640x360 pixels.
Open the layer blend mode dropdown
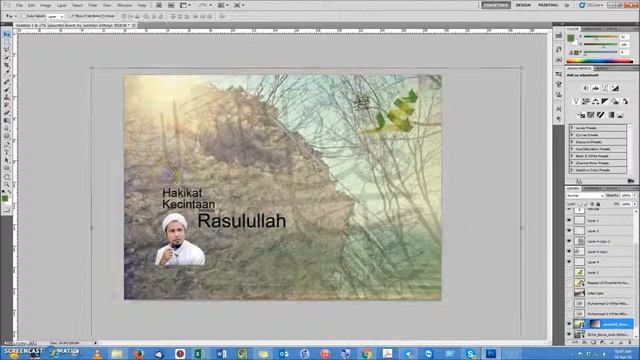585,196
